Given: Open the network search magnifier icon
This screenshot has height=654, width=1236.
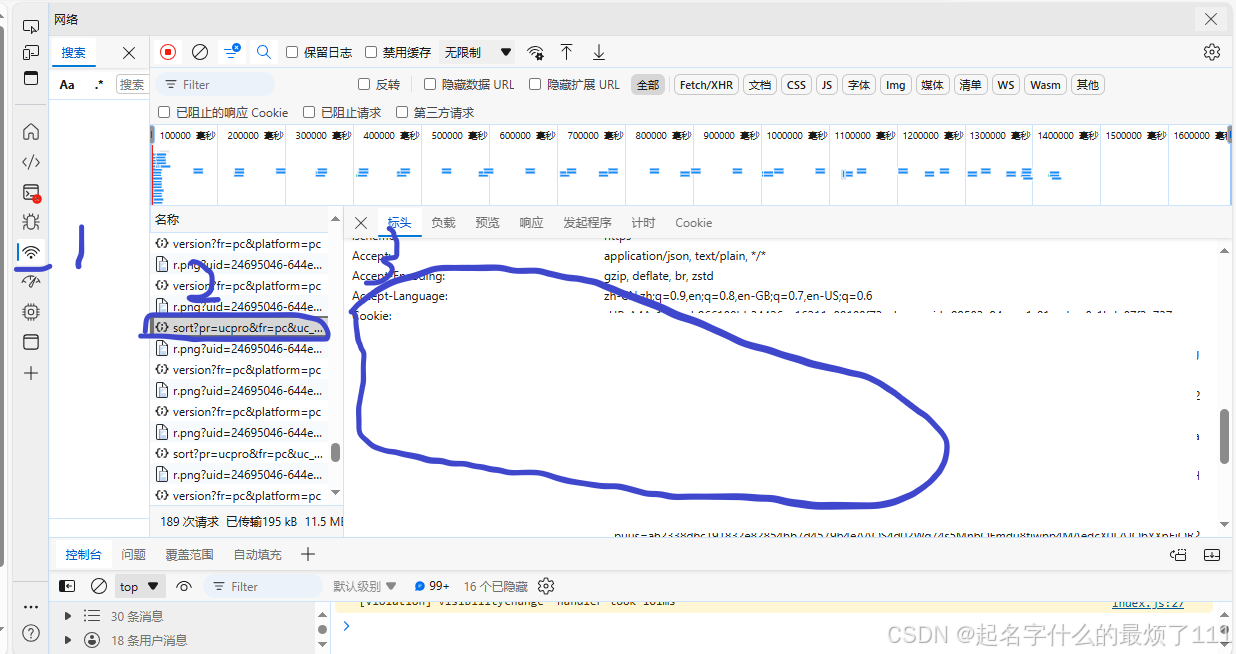Looking at the screenshot, I should tap(264, 52).
